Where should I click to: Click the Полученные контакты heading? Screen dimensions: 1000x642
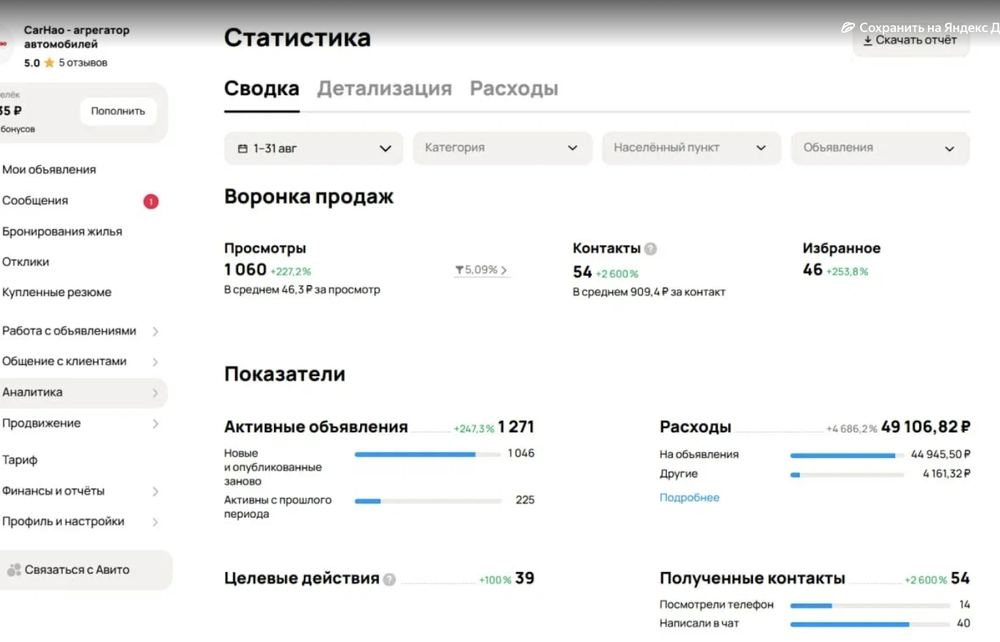[753, 578]
